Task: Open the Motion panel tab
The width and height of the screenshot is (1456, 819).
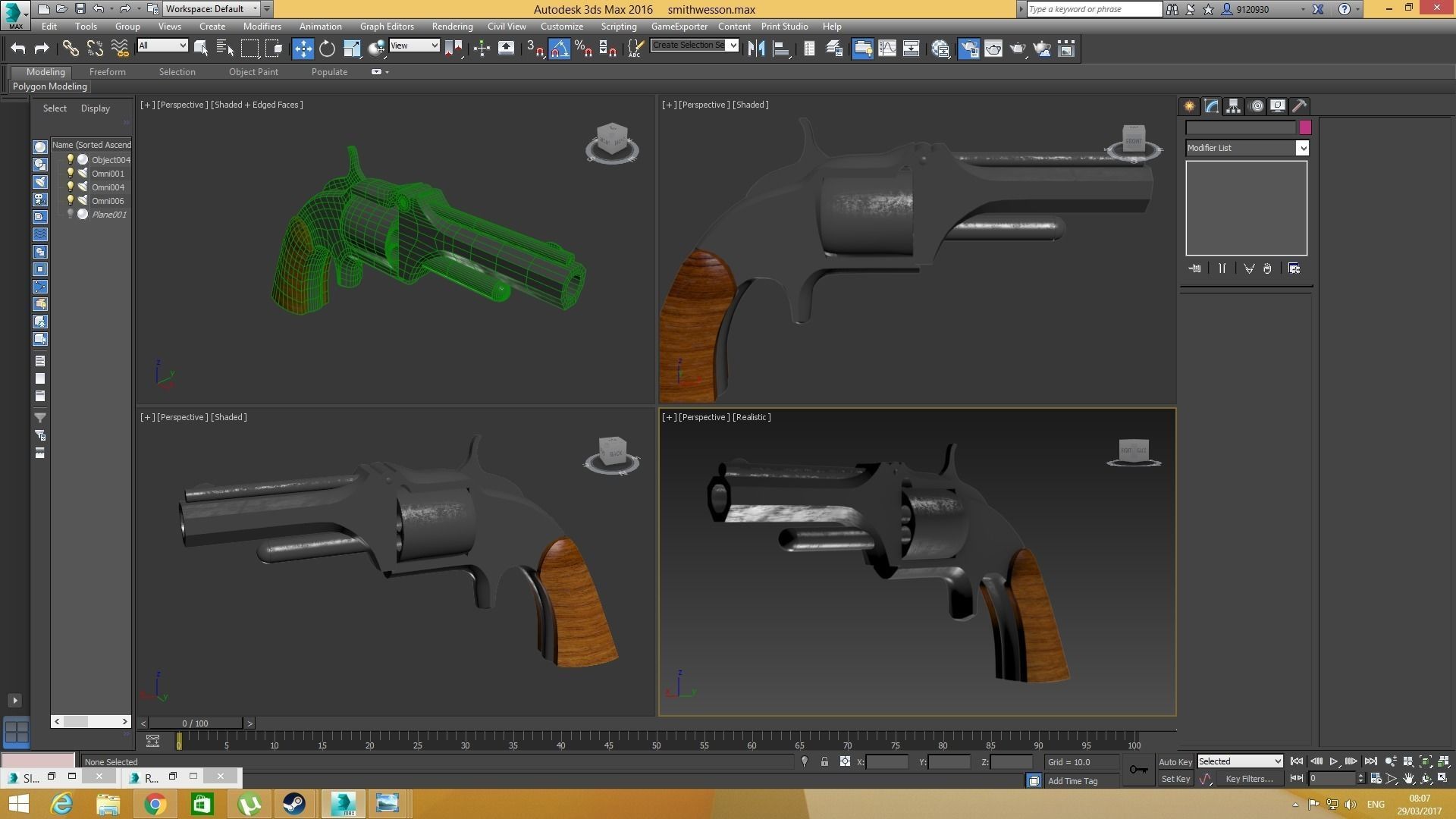Action: [x=1256, y=106]
